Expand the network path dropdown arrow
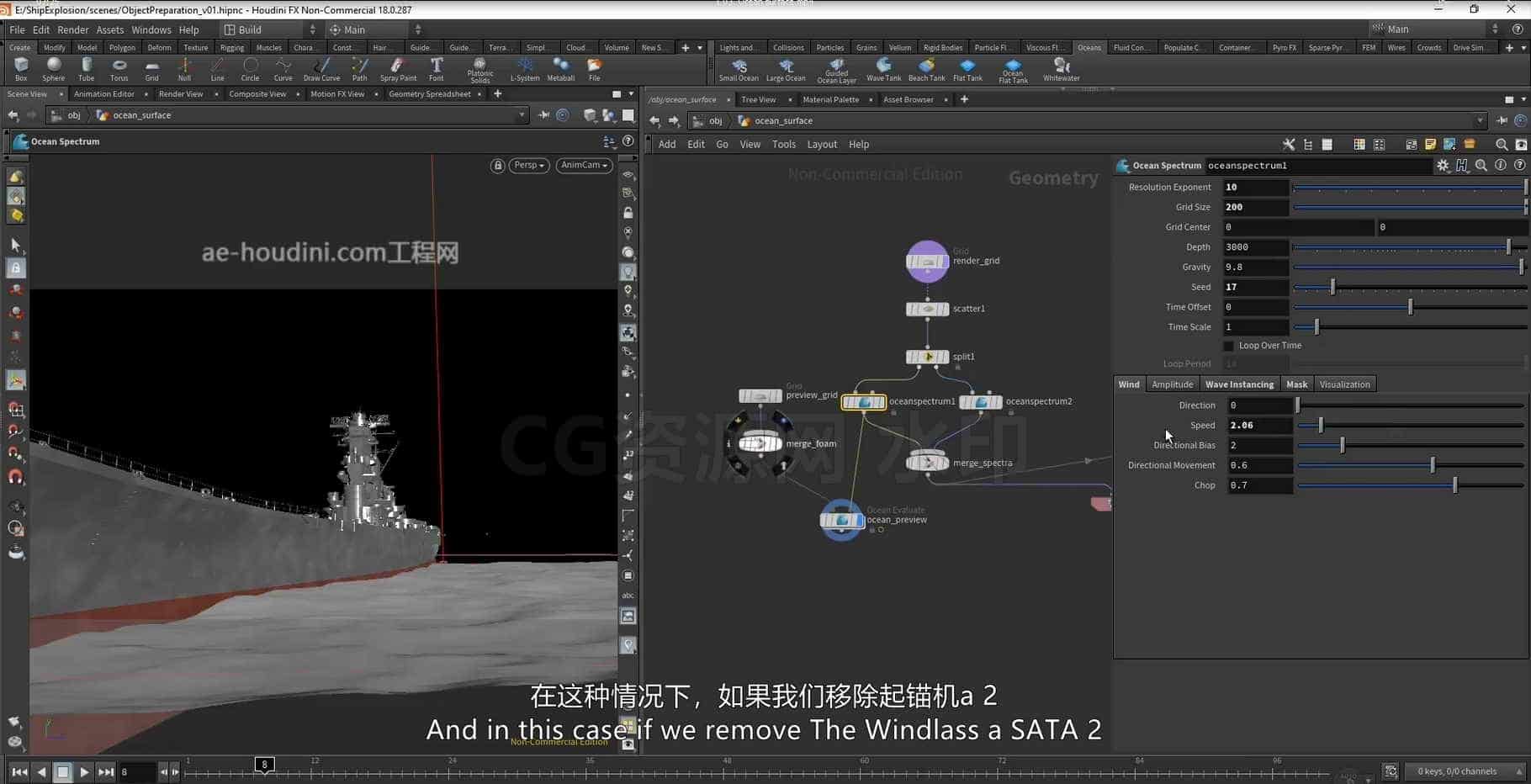This screenshot has height=784, width=1531. [1480, 121]
